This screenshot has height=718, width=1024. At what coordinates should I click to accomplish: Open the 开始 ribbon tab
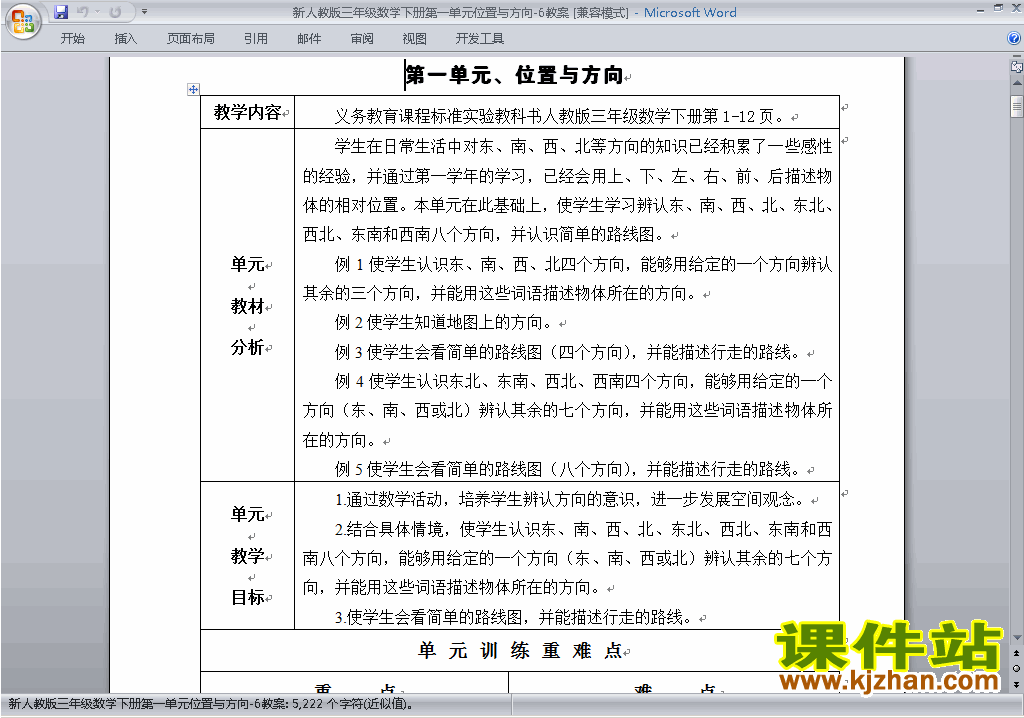[72, 39]
